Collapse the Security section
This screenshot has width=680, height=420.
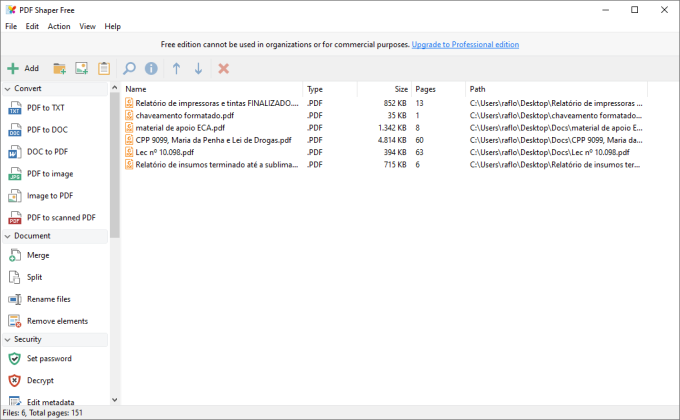click(x=7, y=339)
